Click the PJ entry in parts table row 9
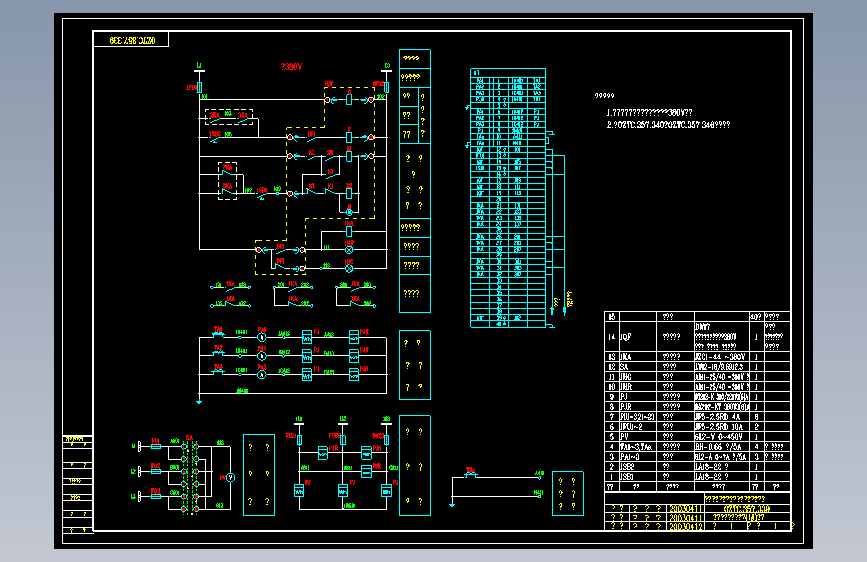The image size is (867, 562). click(x=624, y=397)
